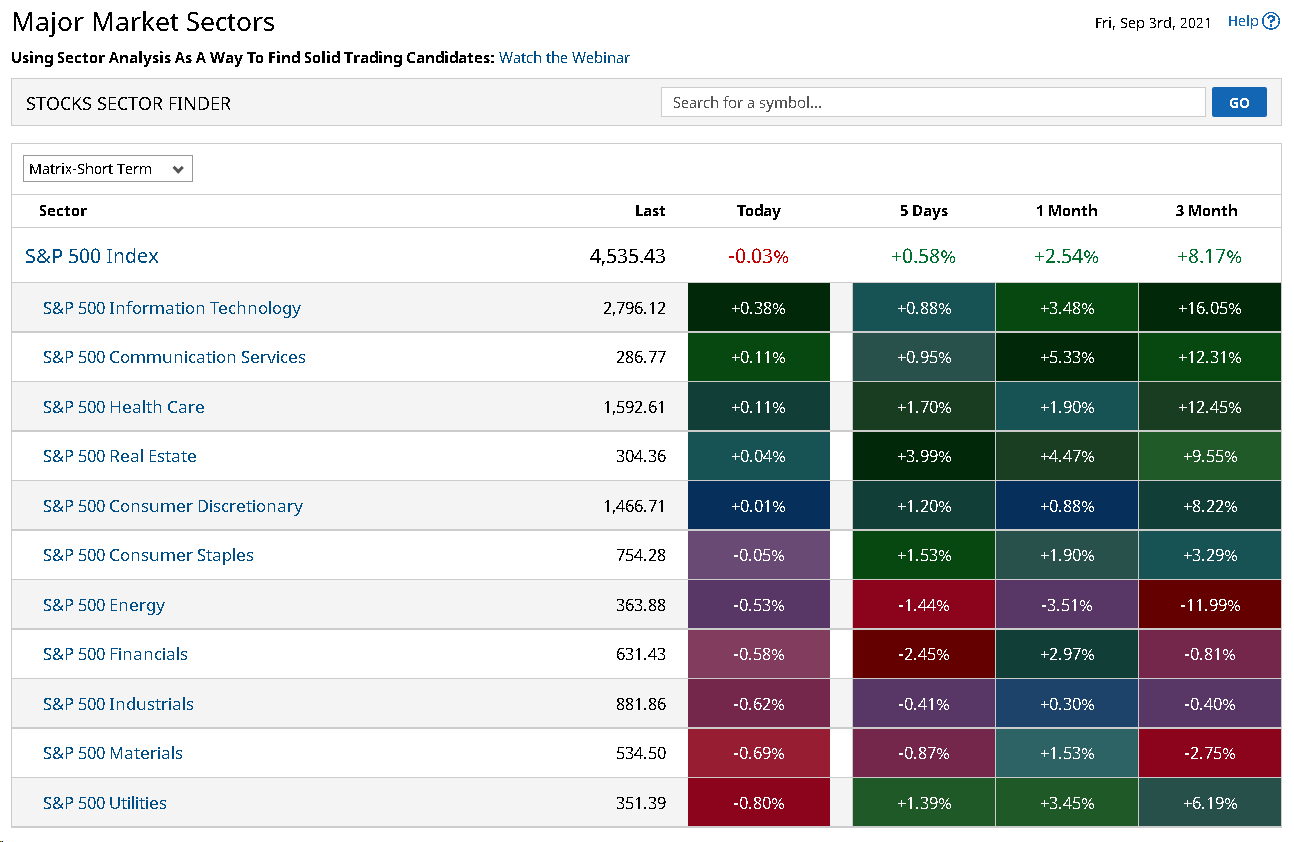Open S&P 500 Real Estate sector
Image resolution: width=1294 pixels, height=842 pixels.
[120, 456]
